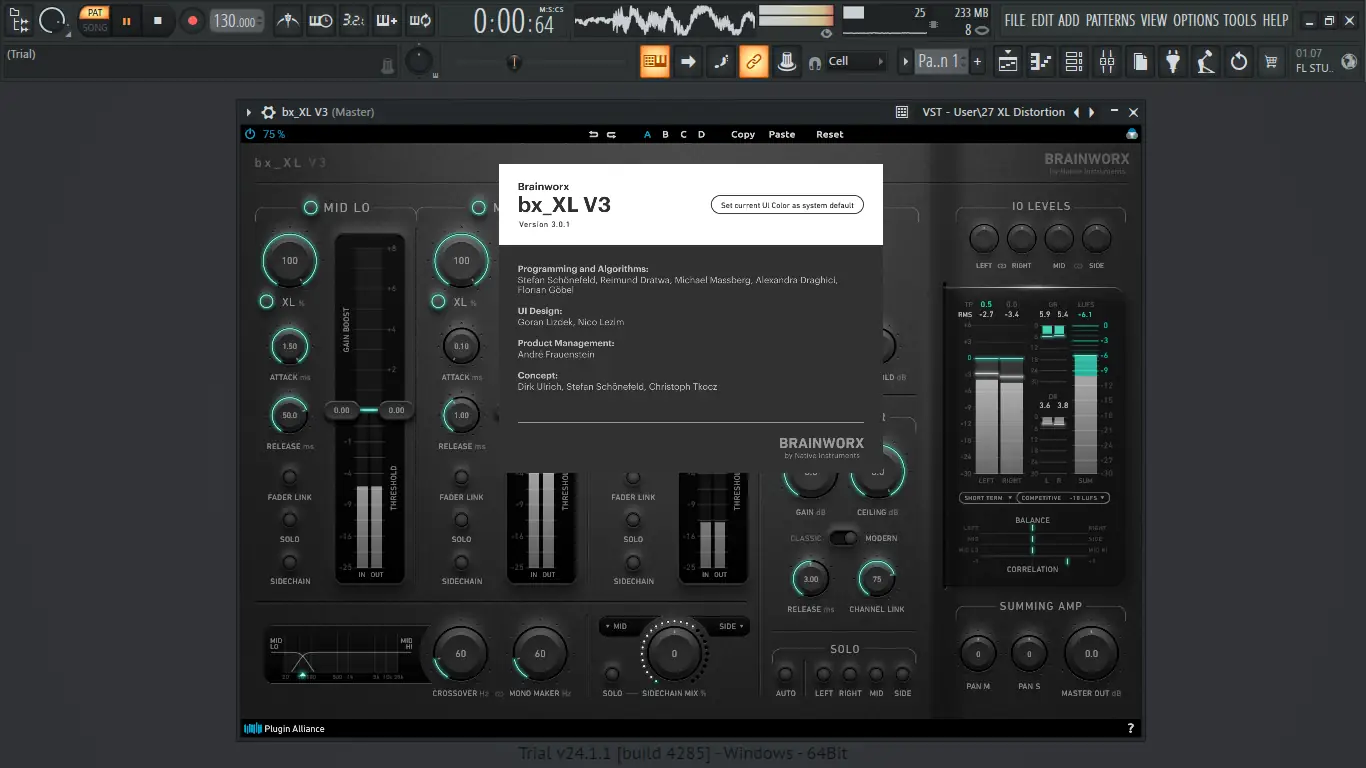Open the Channel rack icon
1366x768 pixels.
click(x=1073, y=62)
